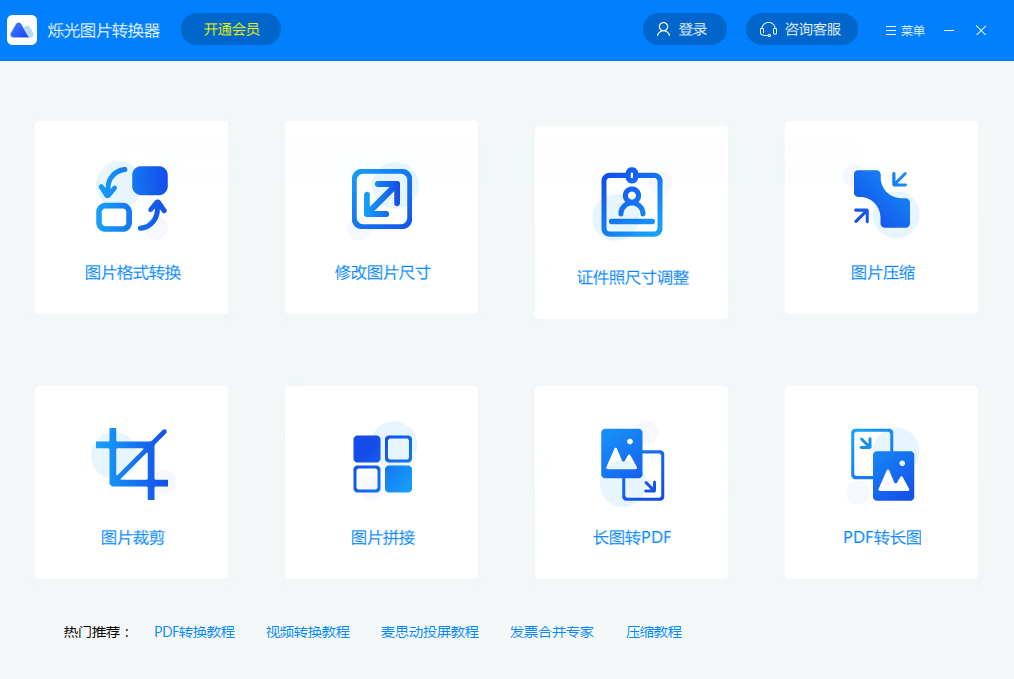This screenshot has height=679, width=1014.
Task: Select the 修改图片尺寸 resize tool icon
Action: 381,199
